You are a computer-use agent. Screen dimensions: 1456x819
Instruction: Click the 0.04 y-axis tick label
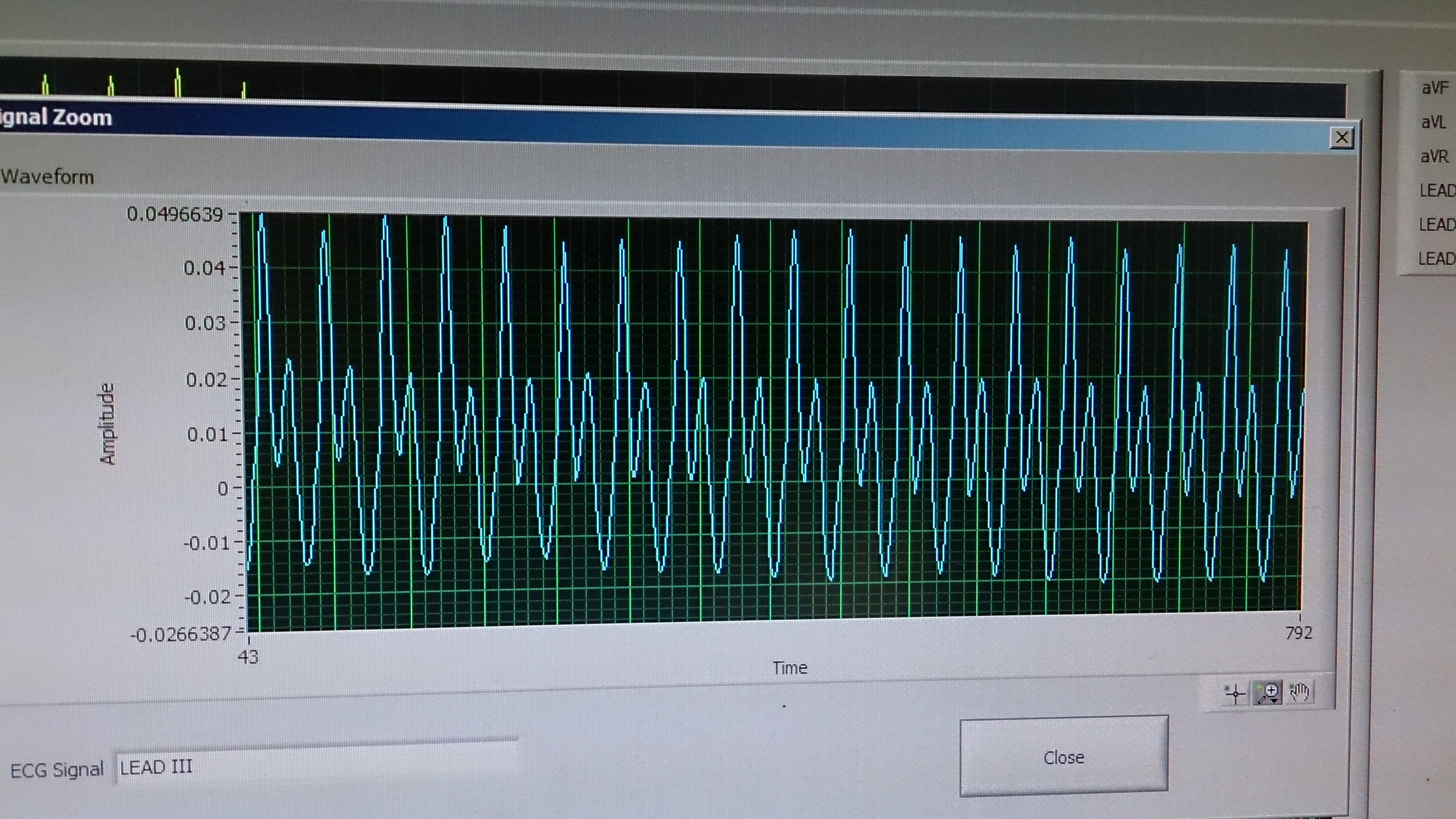(x=205, y=268)
